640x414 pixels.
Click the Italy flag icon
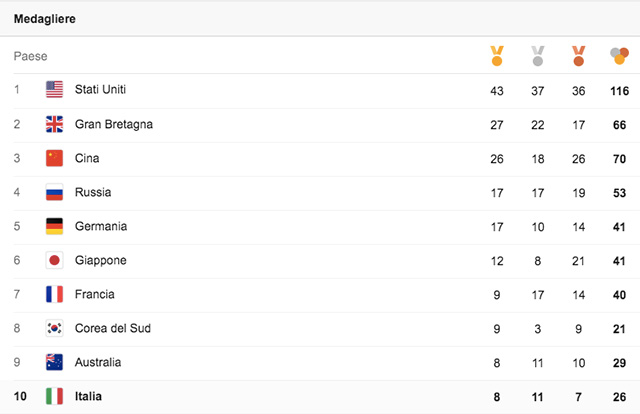(55, 396)
